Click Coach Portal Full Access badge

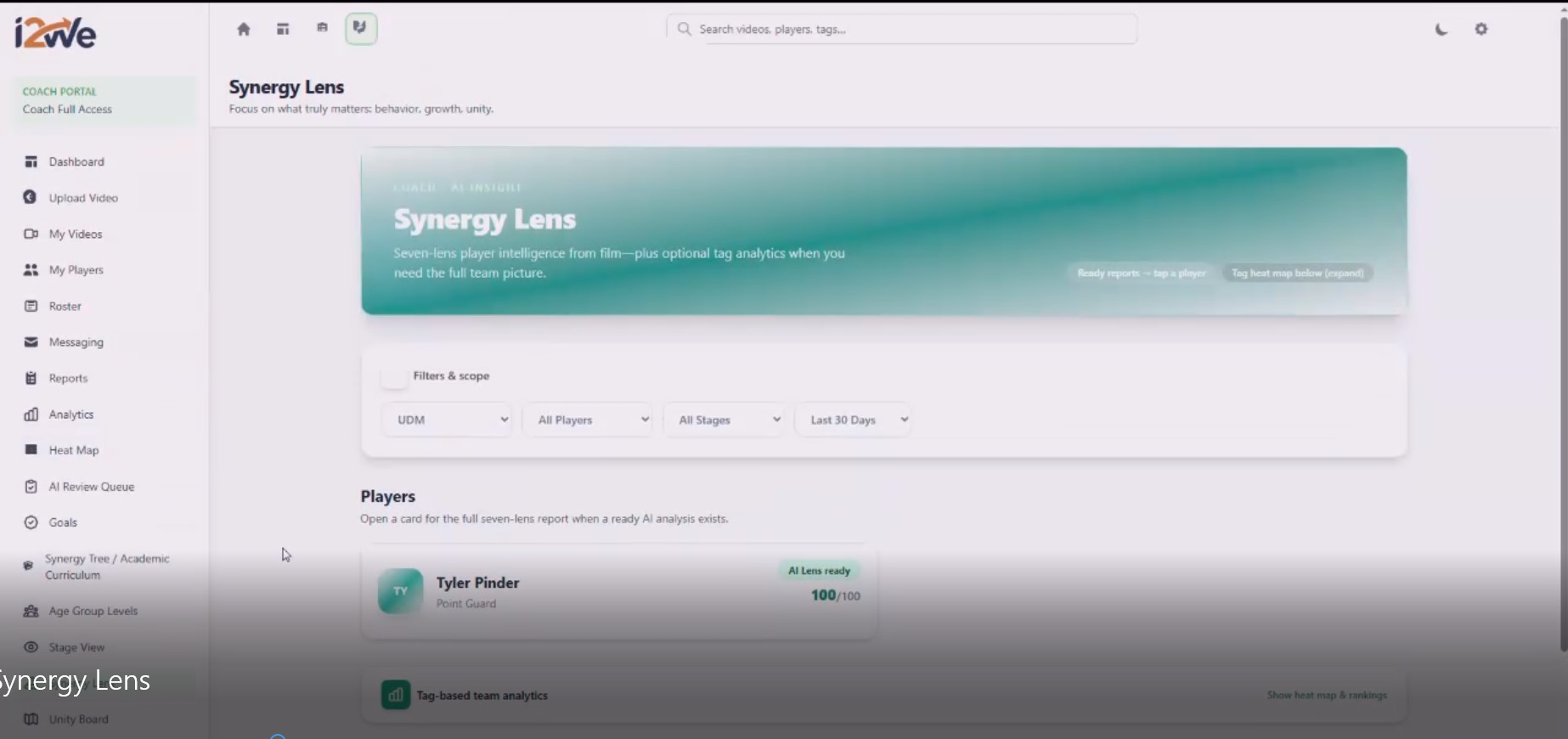click(x=104, y=100)
